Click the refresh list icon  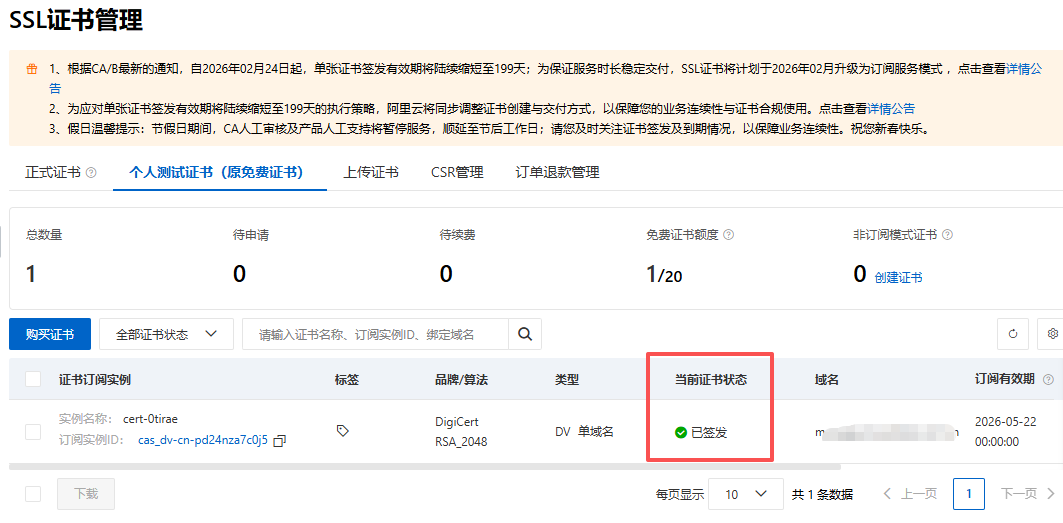(1013, 334)
